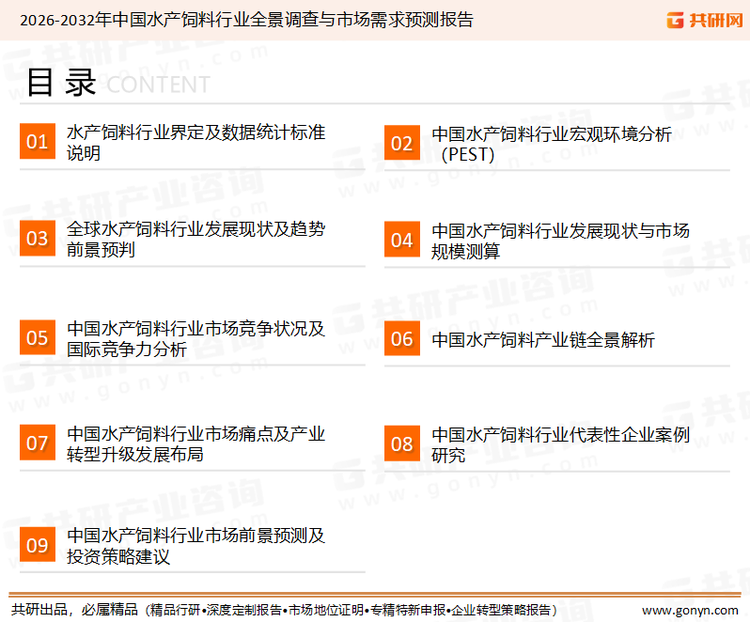The image size is (750, 622).
Task: Click the orange 09 number box
Action: coord(37,544)
